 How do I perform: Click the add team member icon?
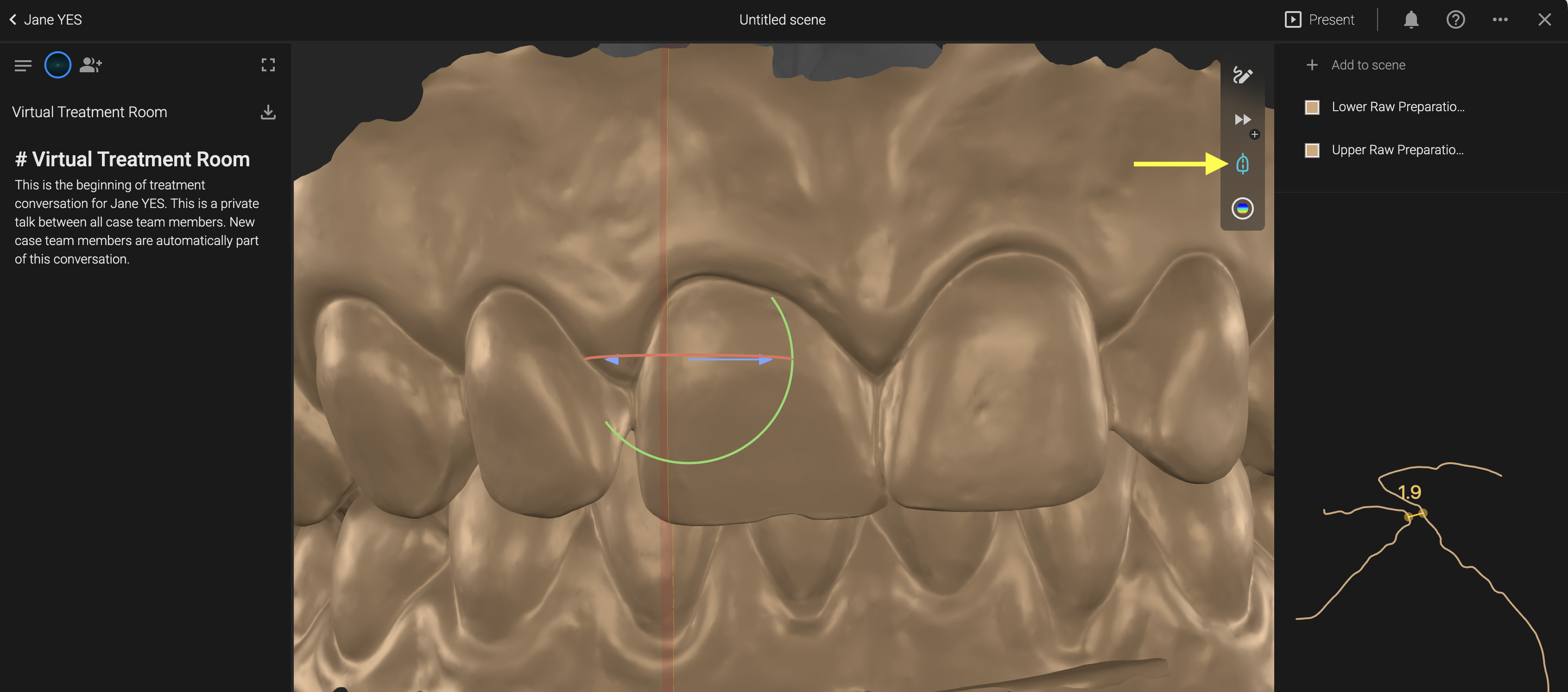[x=91, y=64]
